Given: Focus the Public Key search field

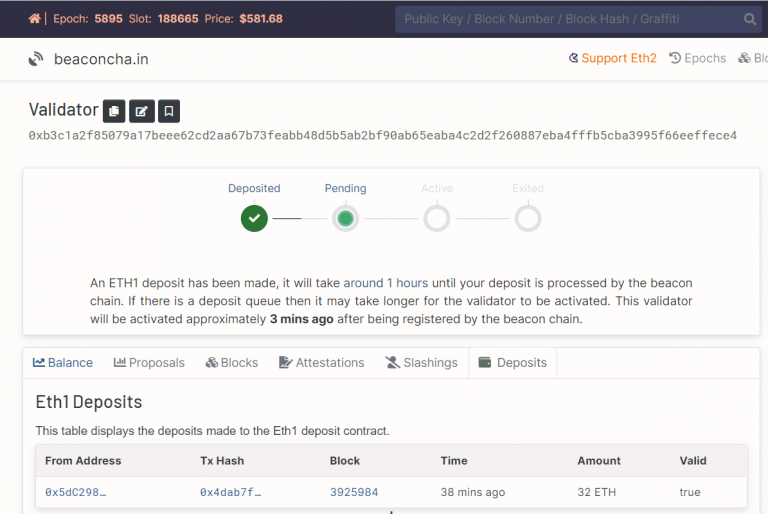Looking at the screenshot, I should 568,19.
